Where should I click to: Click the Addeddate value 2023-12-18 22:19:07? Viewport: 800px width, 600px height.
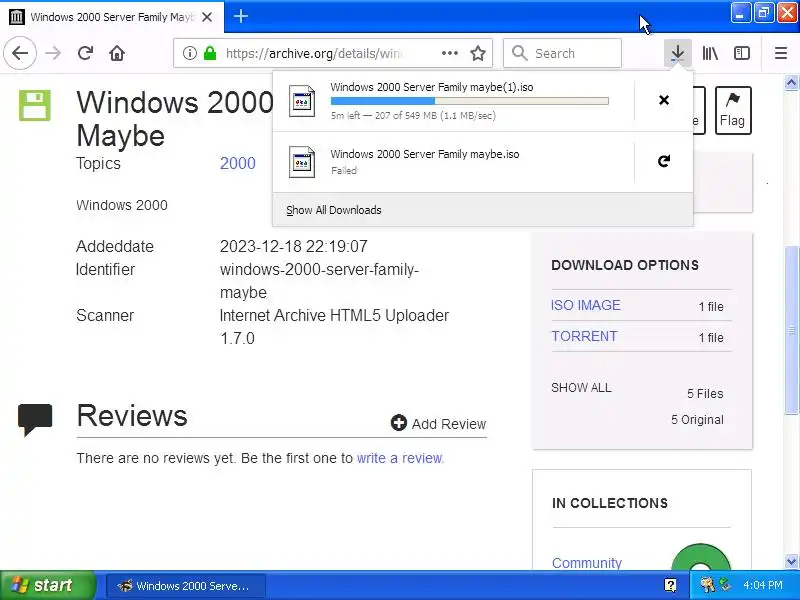(293, 246)
